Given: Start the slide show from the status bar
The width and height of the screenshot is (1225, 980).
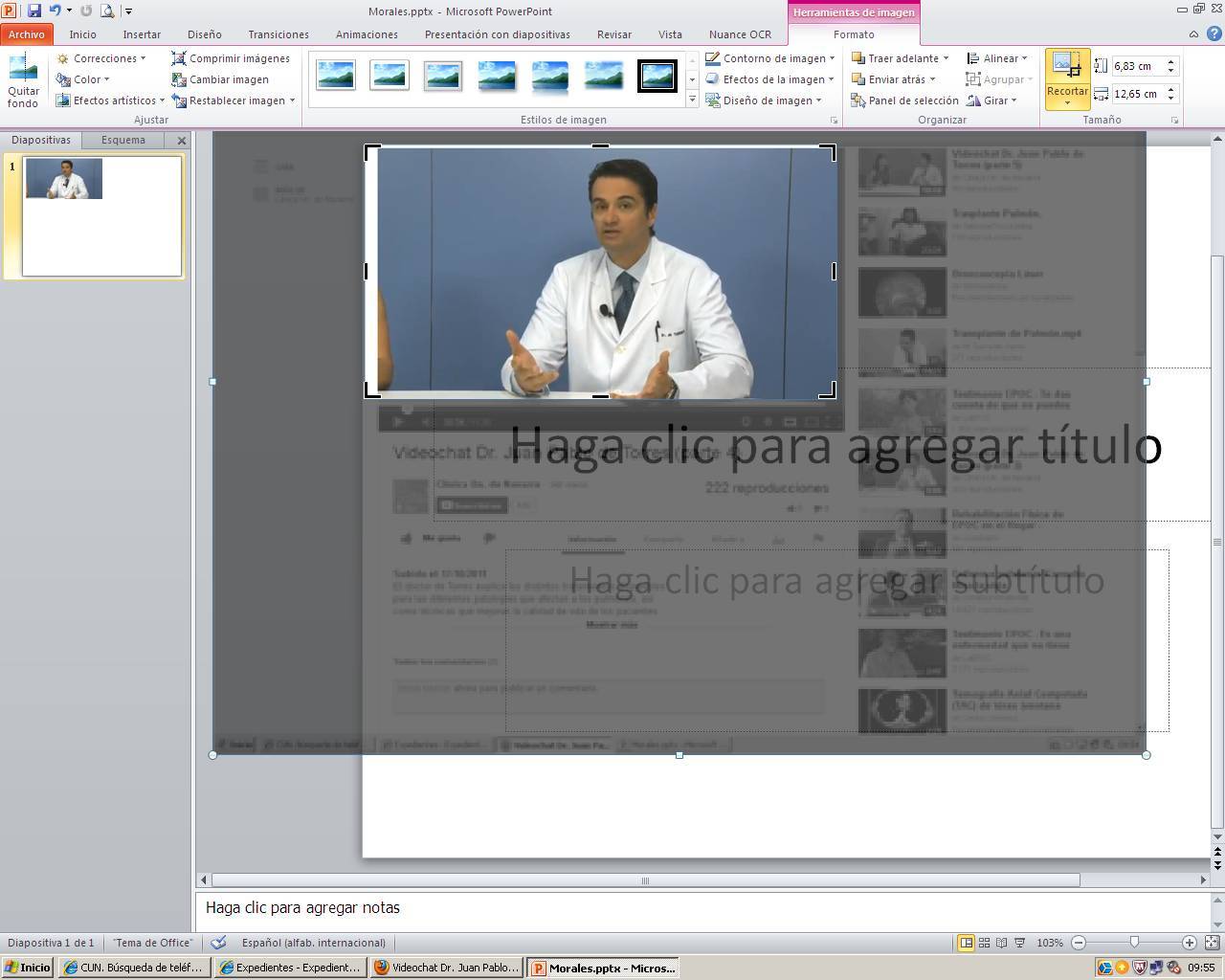Looking at the screenshot, I should pos(1020,943).
